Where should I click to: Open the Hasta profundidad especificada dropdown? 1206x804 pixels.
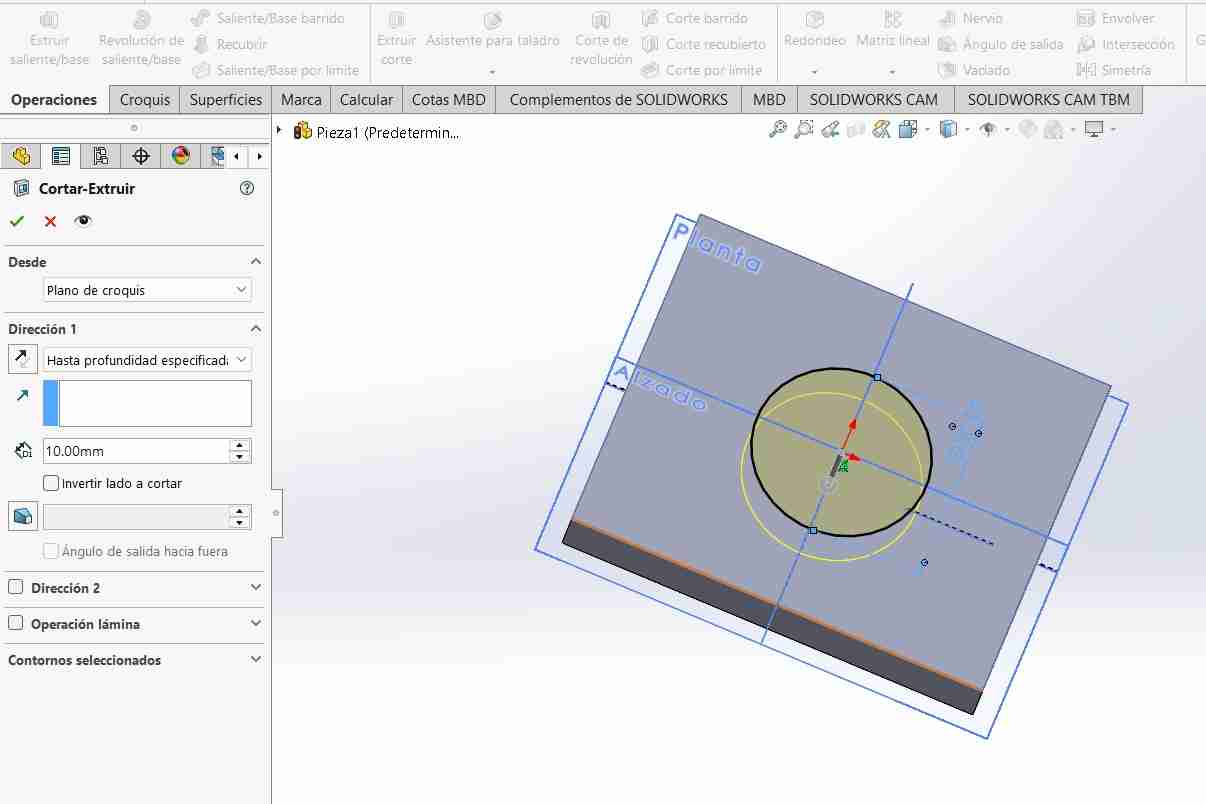[147, 360]
